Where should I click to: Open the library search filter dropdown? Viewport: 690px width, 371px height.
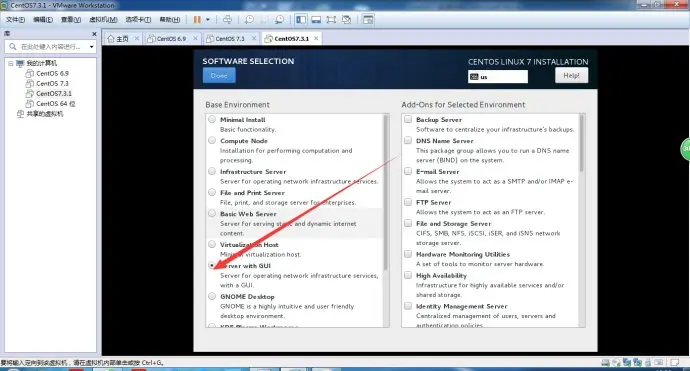point(92,47)
